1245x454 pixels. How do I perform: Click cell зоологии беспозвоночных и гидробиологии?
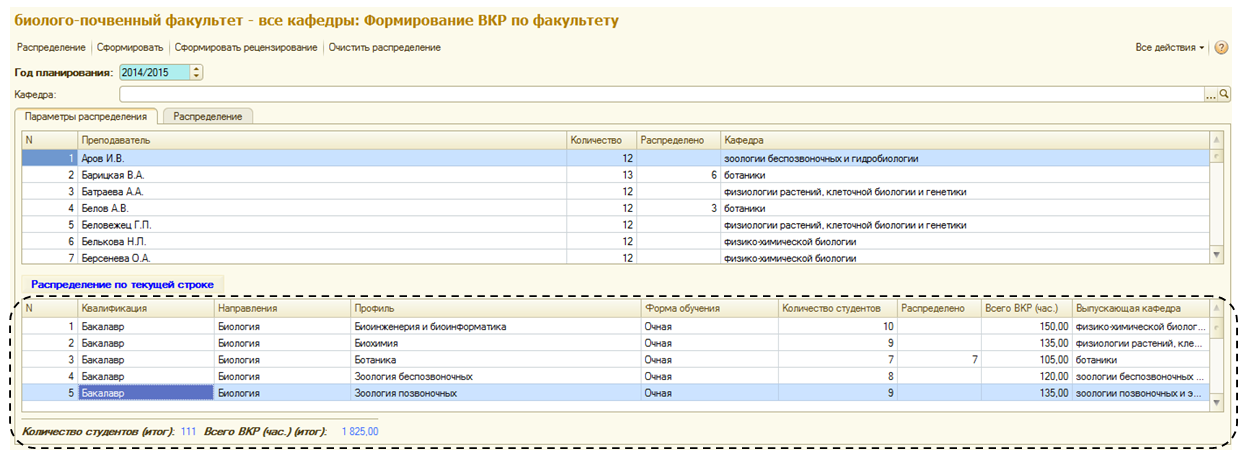coord(965,158)
